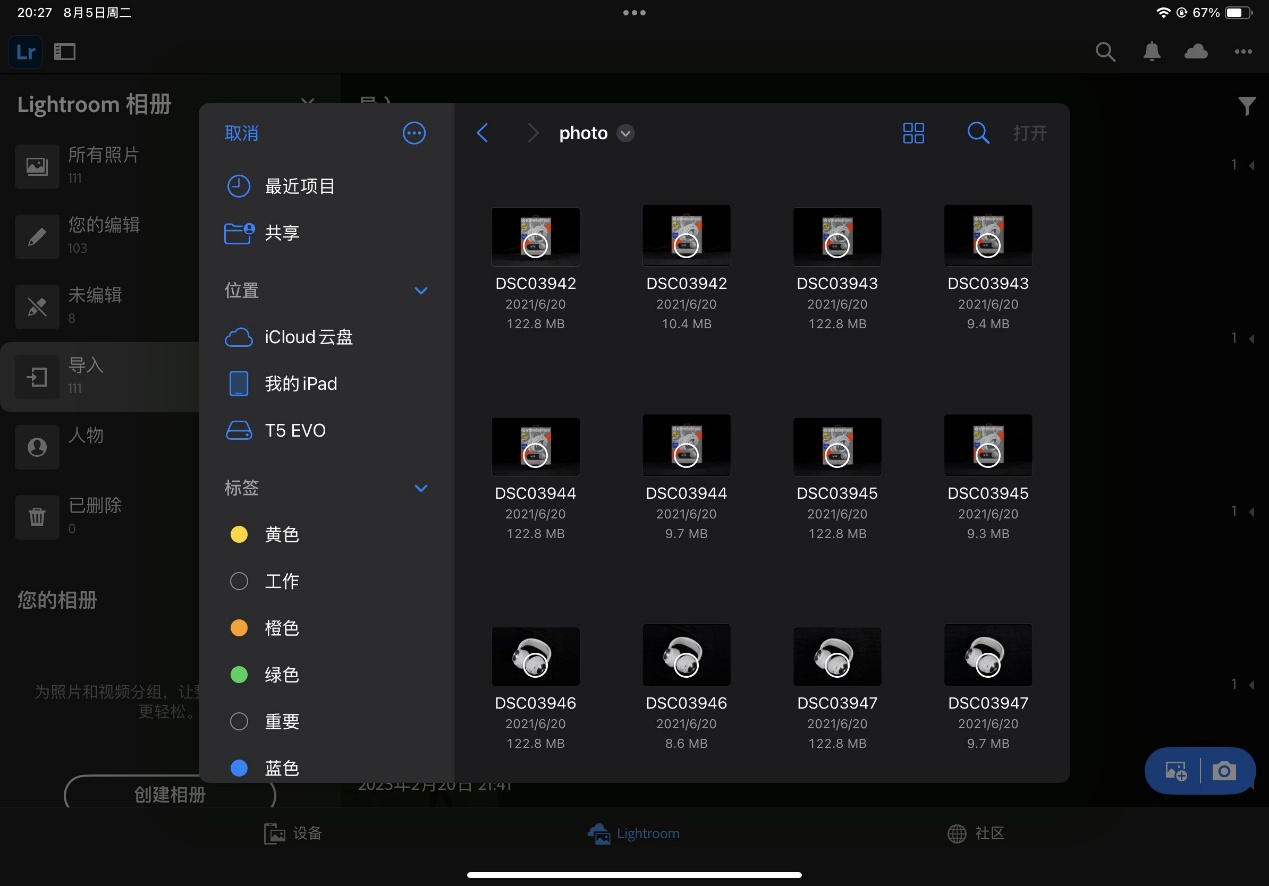Collapse the 标签 section chevron
The image size is (1269, 886).
pos(421,488)
